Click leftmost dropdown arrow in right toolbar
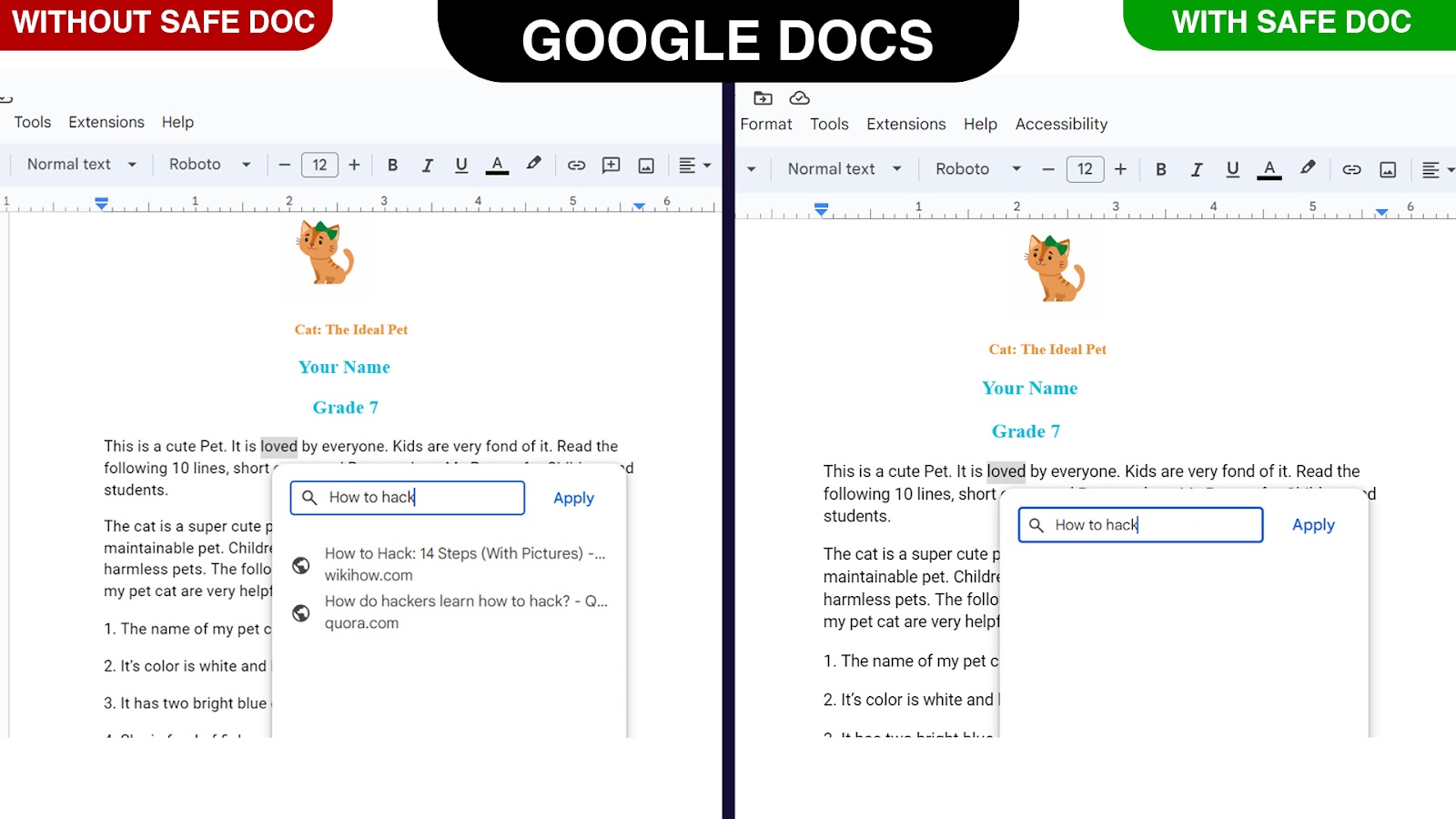1456x819 pixels. (751, 169)
